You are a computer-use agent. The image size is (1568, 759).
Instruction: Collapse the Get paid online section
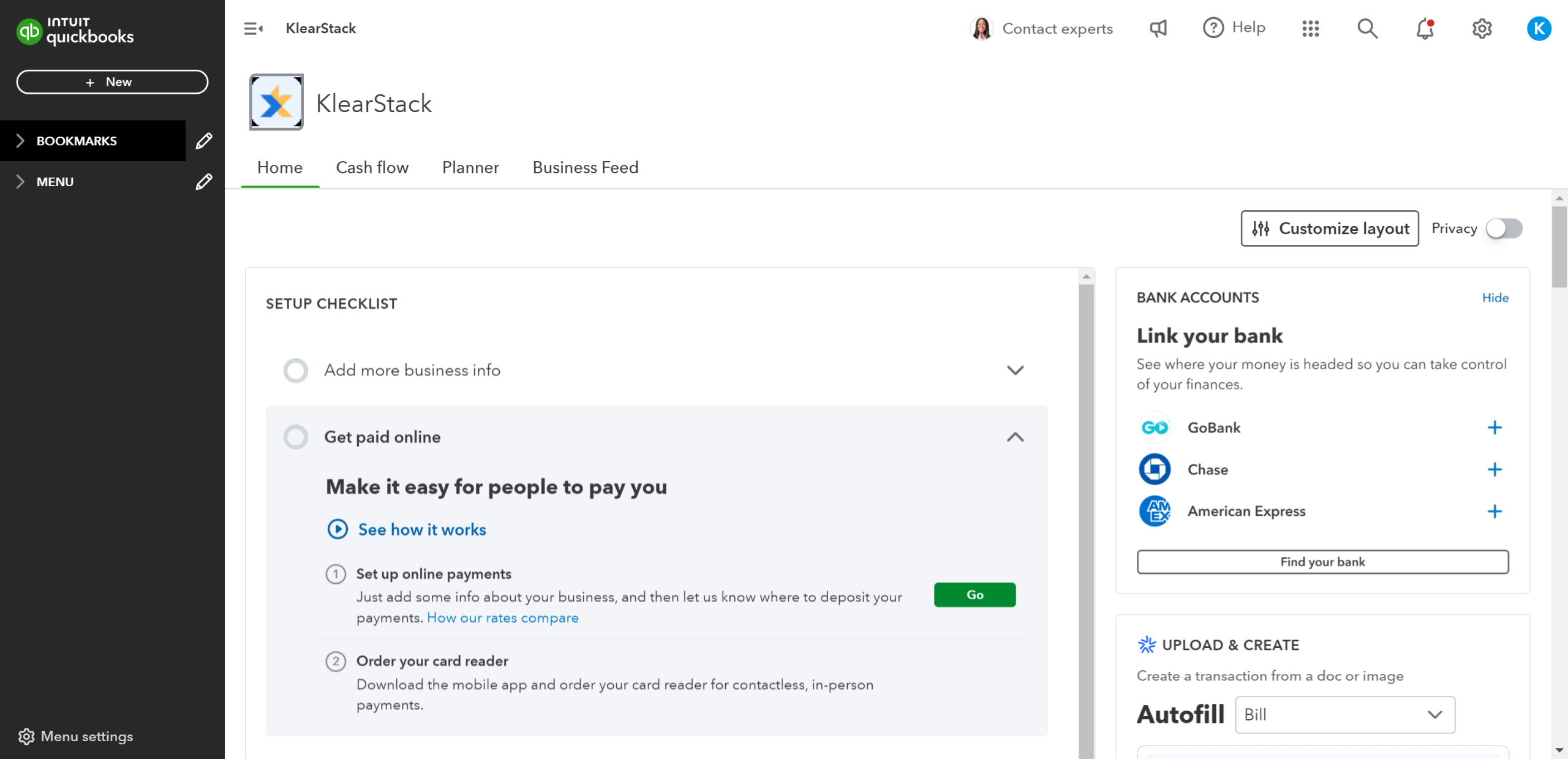point(1015,437)
